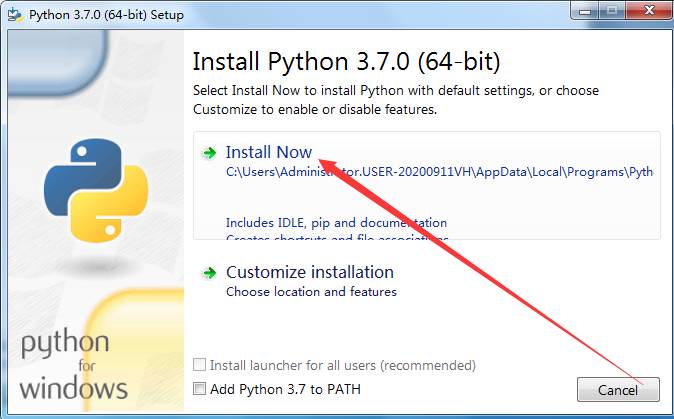Enable the Add Python 3.7 to PATH checkbox
Screen dimensions: 674x419
[200, 389]
